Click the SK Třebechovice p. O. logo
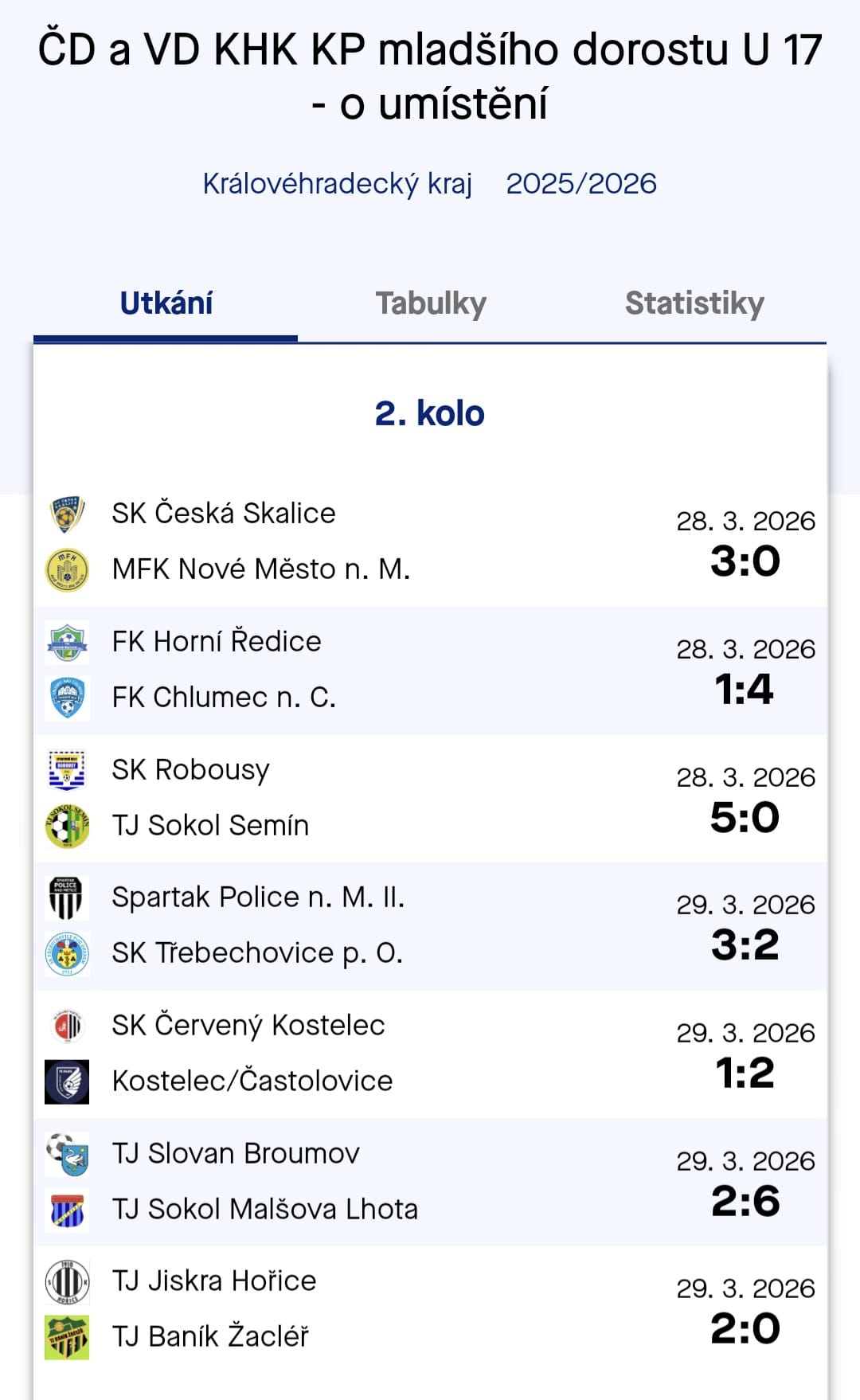860x1400 pixels. click(x=67, y=954)
